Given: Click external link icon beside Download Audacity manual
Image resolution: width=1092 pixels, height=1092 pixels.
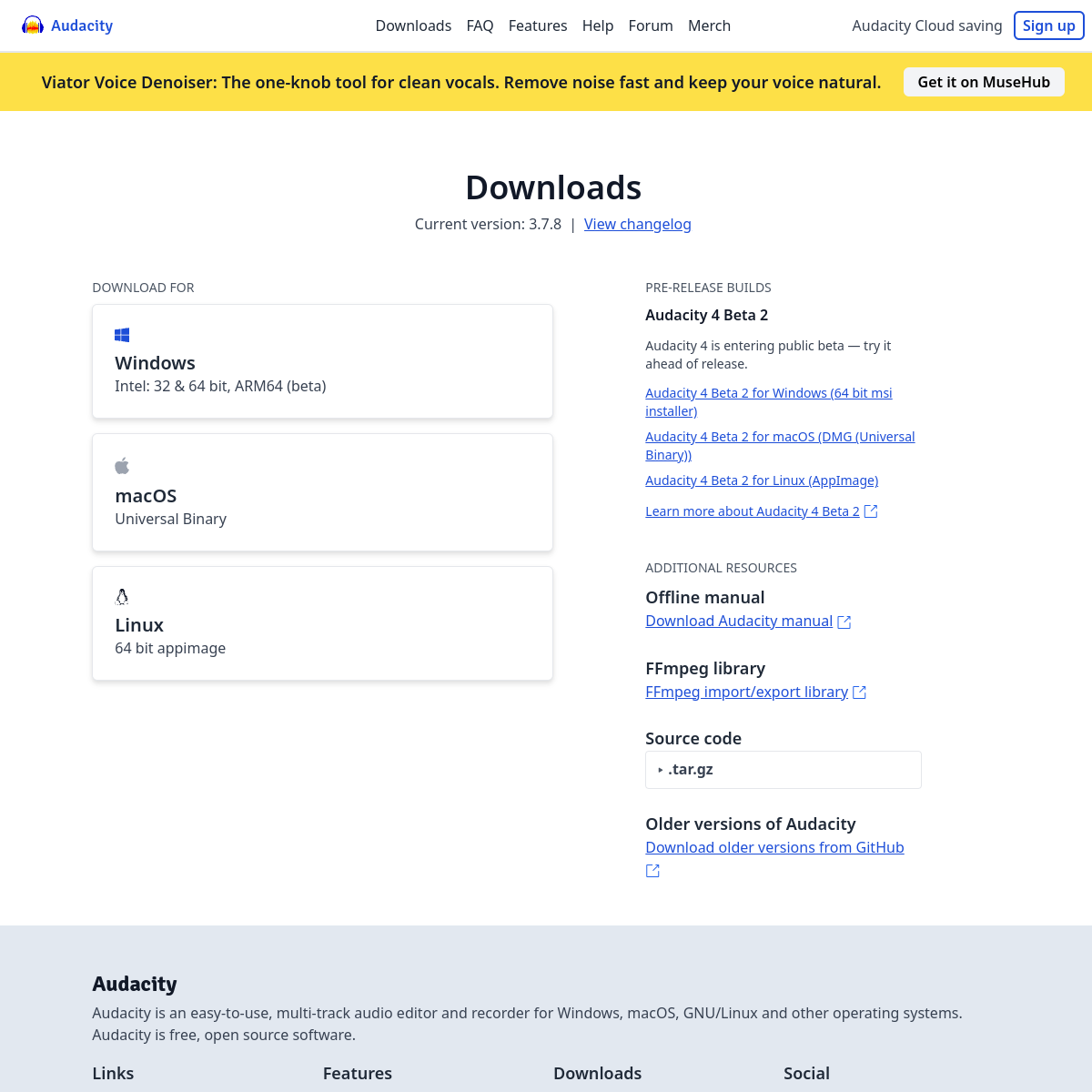Looking at the screenshot, I should click(844, 622).
